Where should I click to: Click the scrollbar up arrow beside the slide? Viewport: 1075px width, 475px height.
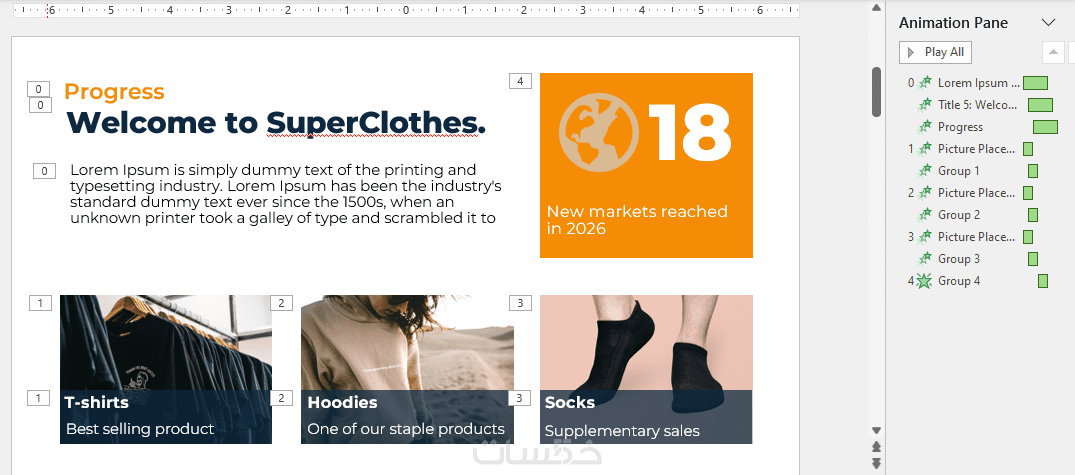[875, 8]
